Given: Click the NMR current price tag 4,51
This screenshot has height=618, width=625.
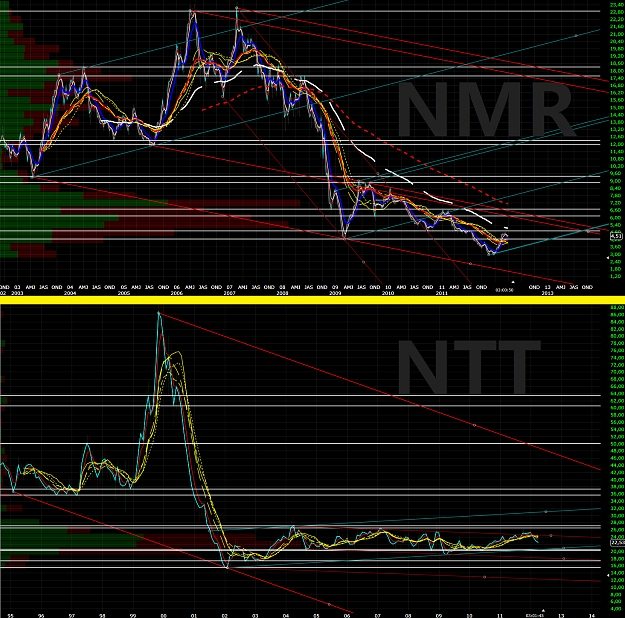Looking at the screenshot, I should [x=616, y=236].
